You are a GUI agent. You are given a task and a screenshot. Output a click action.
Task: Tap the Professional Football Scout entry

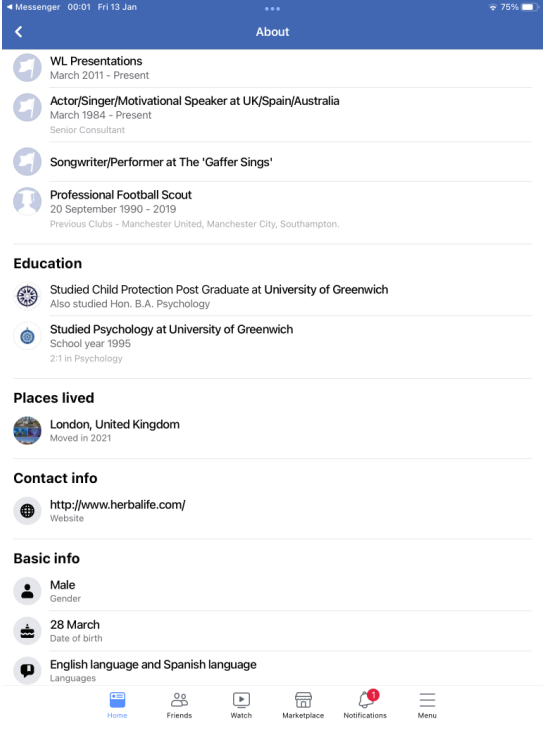pos(272,209)
